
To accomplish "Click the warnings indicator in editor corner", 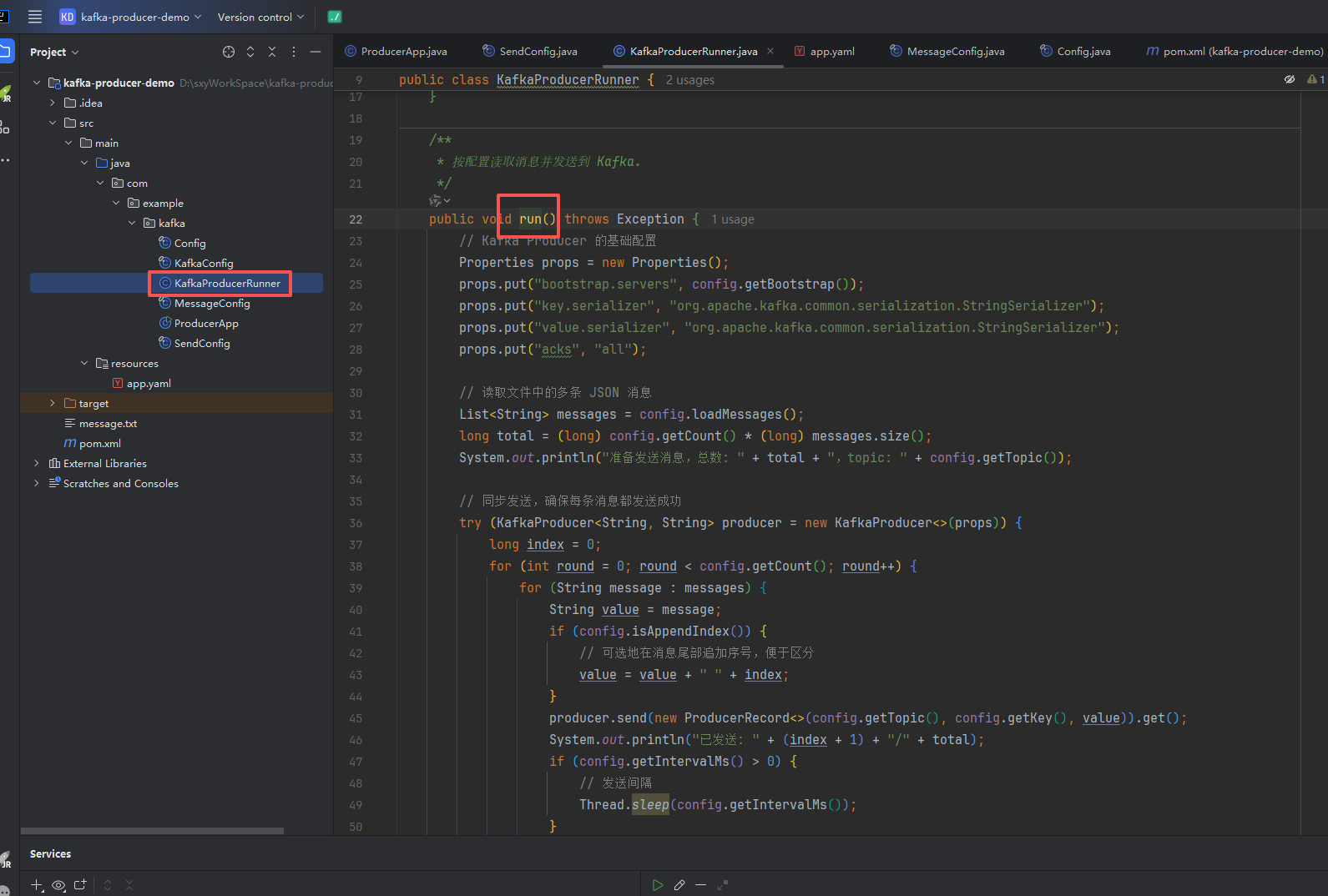I will pos(1316,79).
